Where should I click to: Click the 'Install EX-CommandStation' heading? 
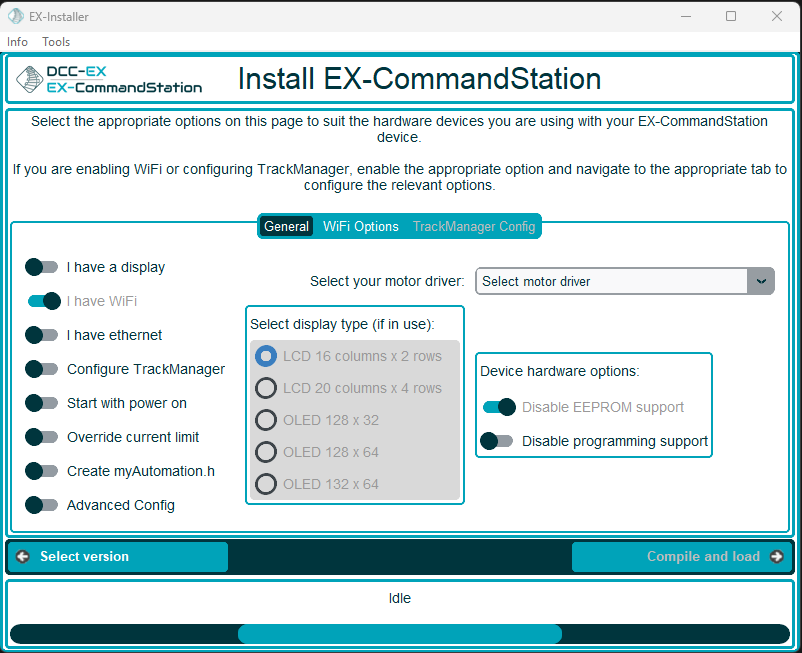pos(419,79)
